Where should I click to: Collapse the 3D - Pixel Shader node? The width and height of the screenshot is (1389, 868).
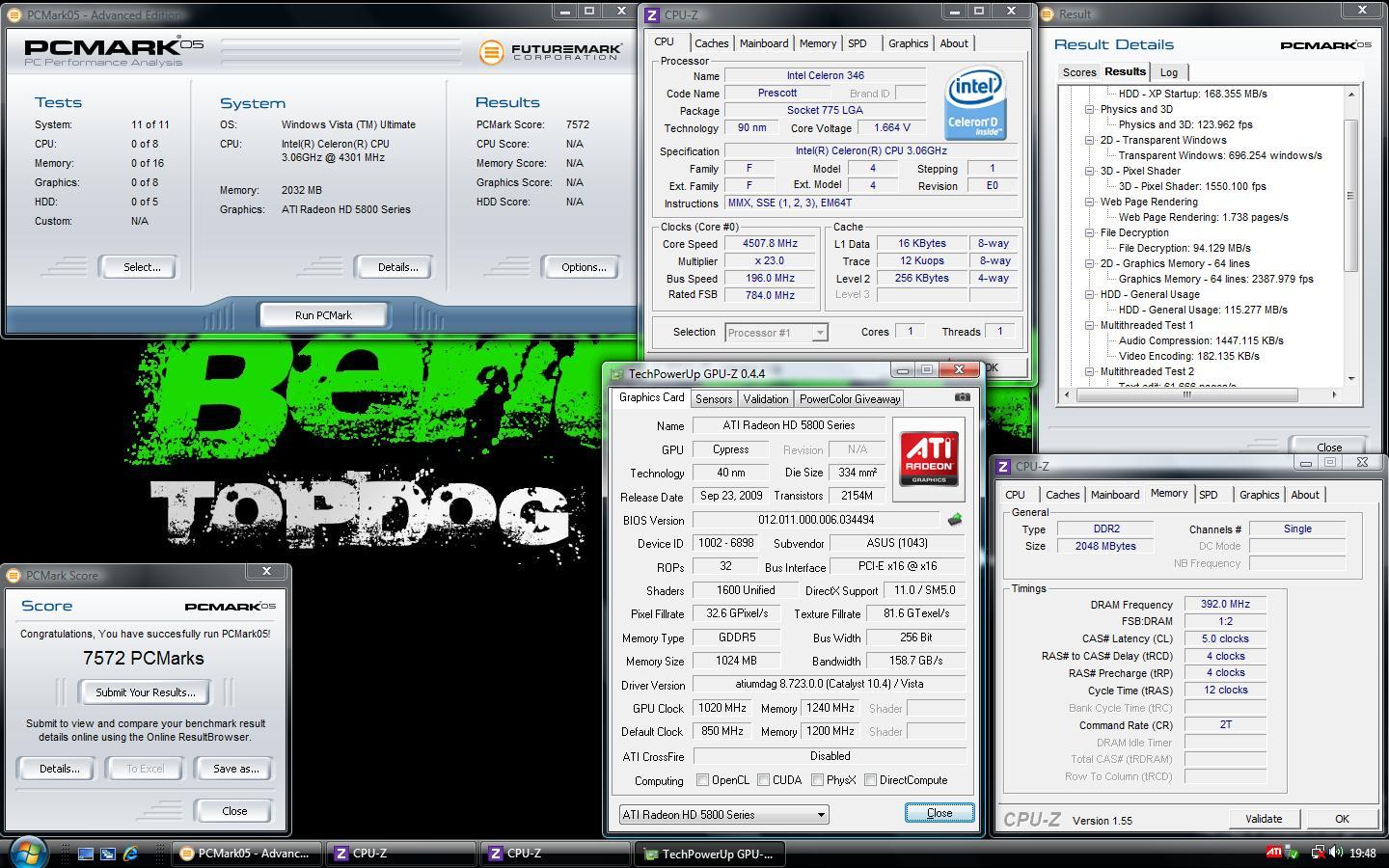pyautogui.click(x=1090, y=172)
